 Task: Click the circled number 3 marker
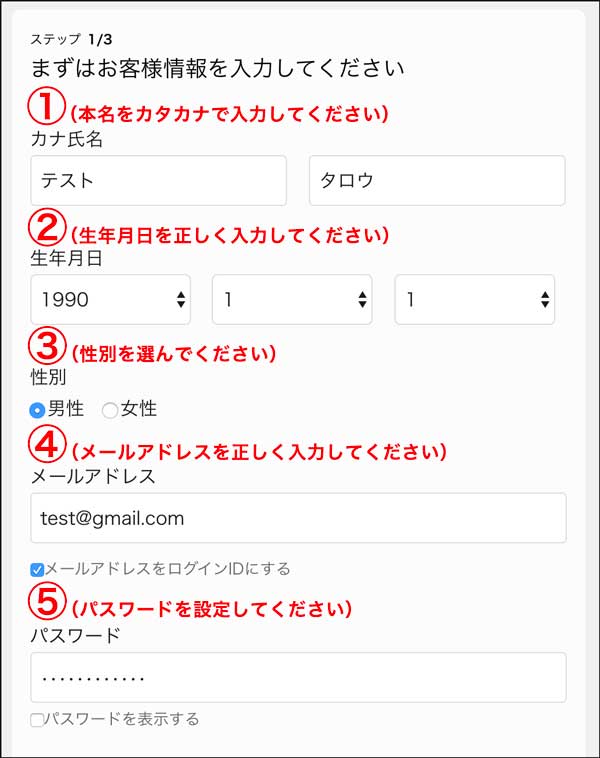(46, 346)
